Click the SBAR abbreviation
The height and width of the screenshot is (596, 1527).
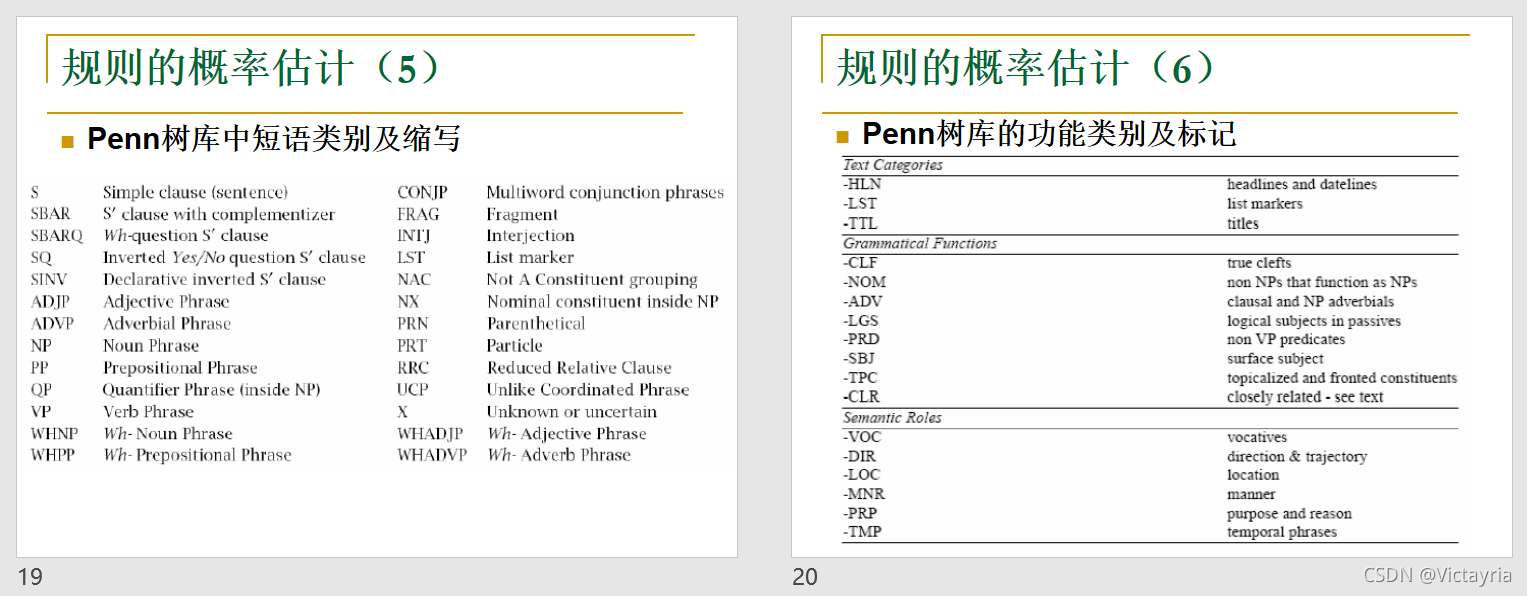point(50,214)
